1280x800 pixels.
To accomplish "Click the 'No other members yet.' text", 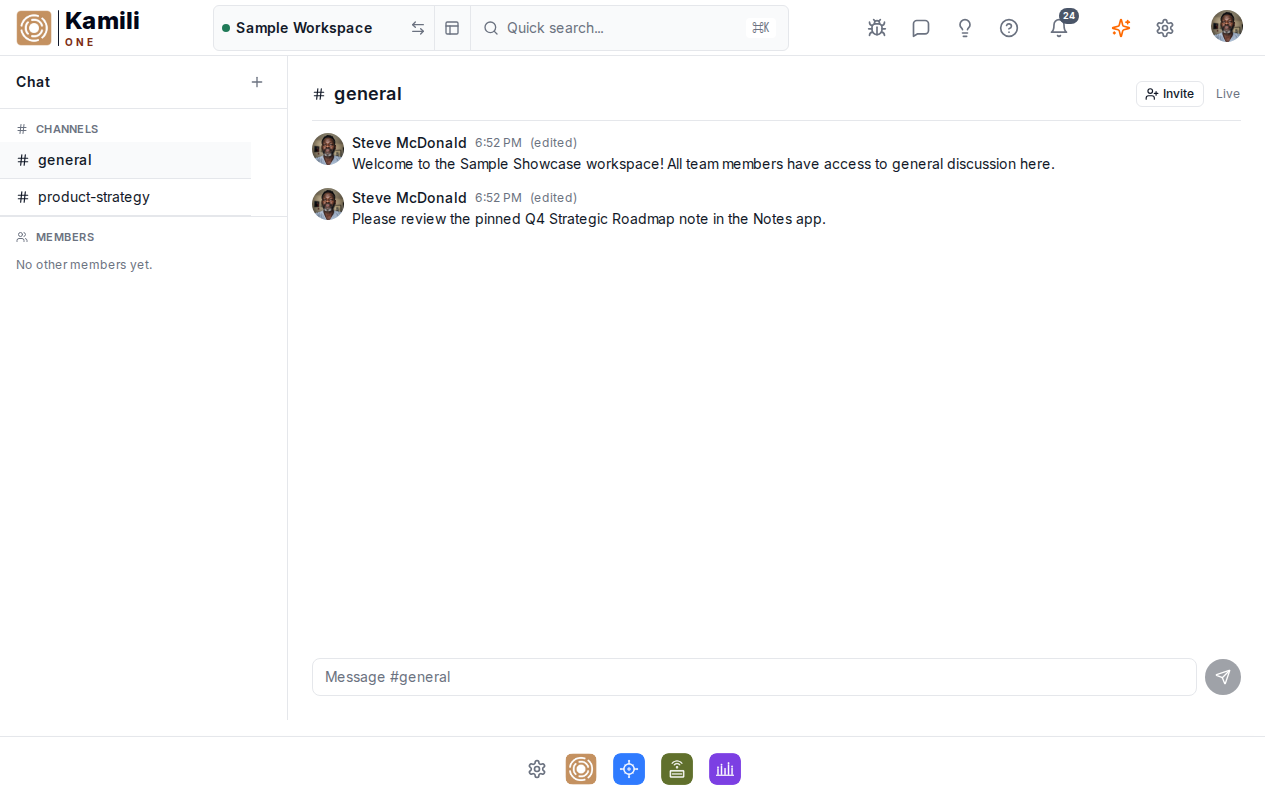I will (84, 265).
